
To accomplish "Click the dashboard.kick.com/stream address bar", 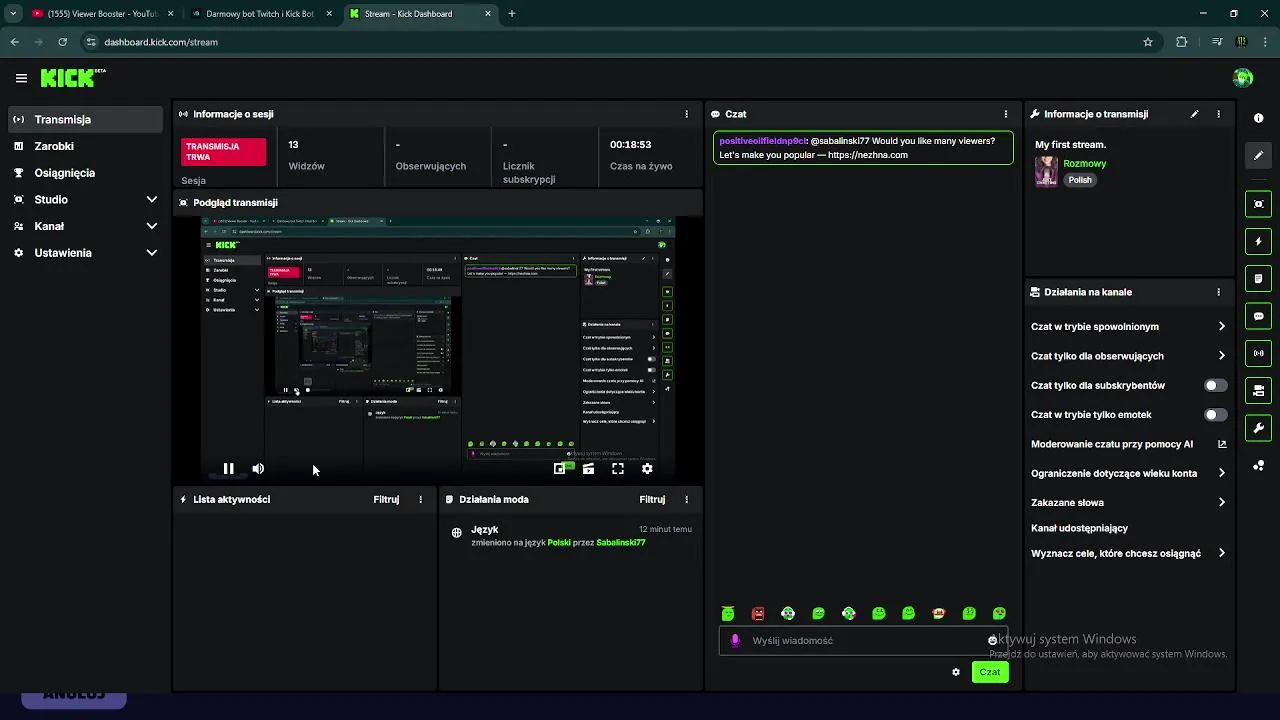I will [x=161, y=42].
